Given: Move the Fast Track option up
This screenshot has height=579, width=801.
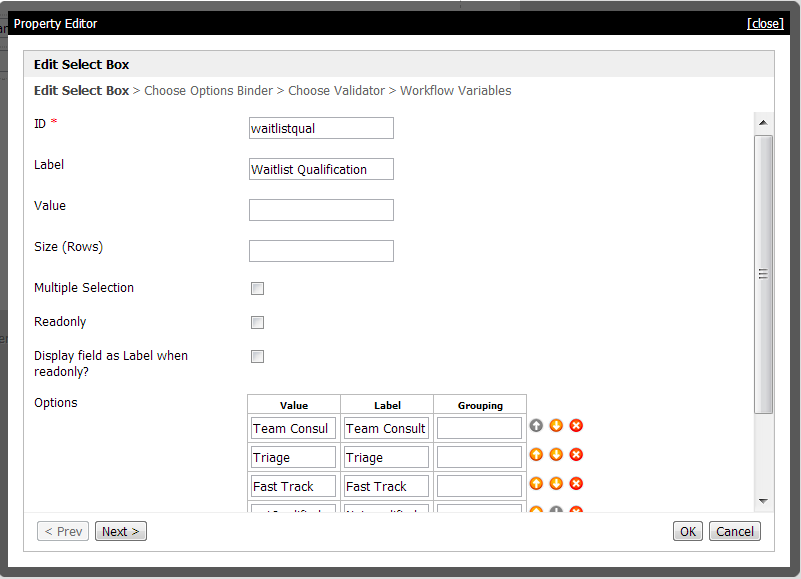Looking at the screenshot, I should pos(536,483).
